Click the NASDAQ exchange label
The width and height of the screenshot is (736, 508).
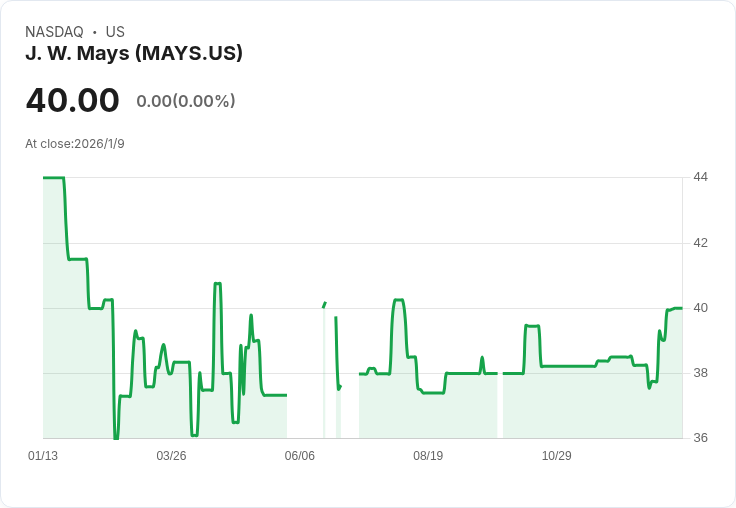(54, 32)
